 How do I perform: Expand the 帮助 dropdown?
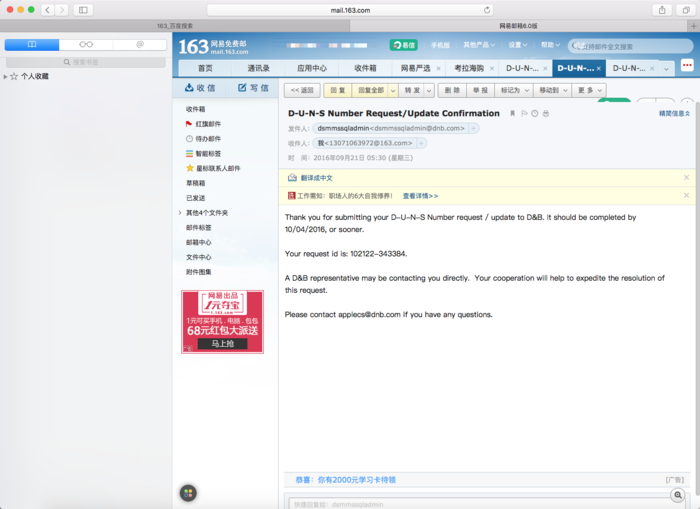click(550, 45)
